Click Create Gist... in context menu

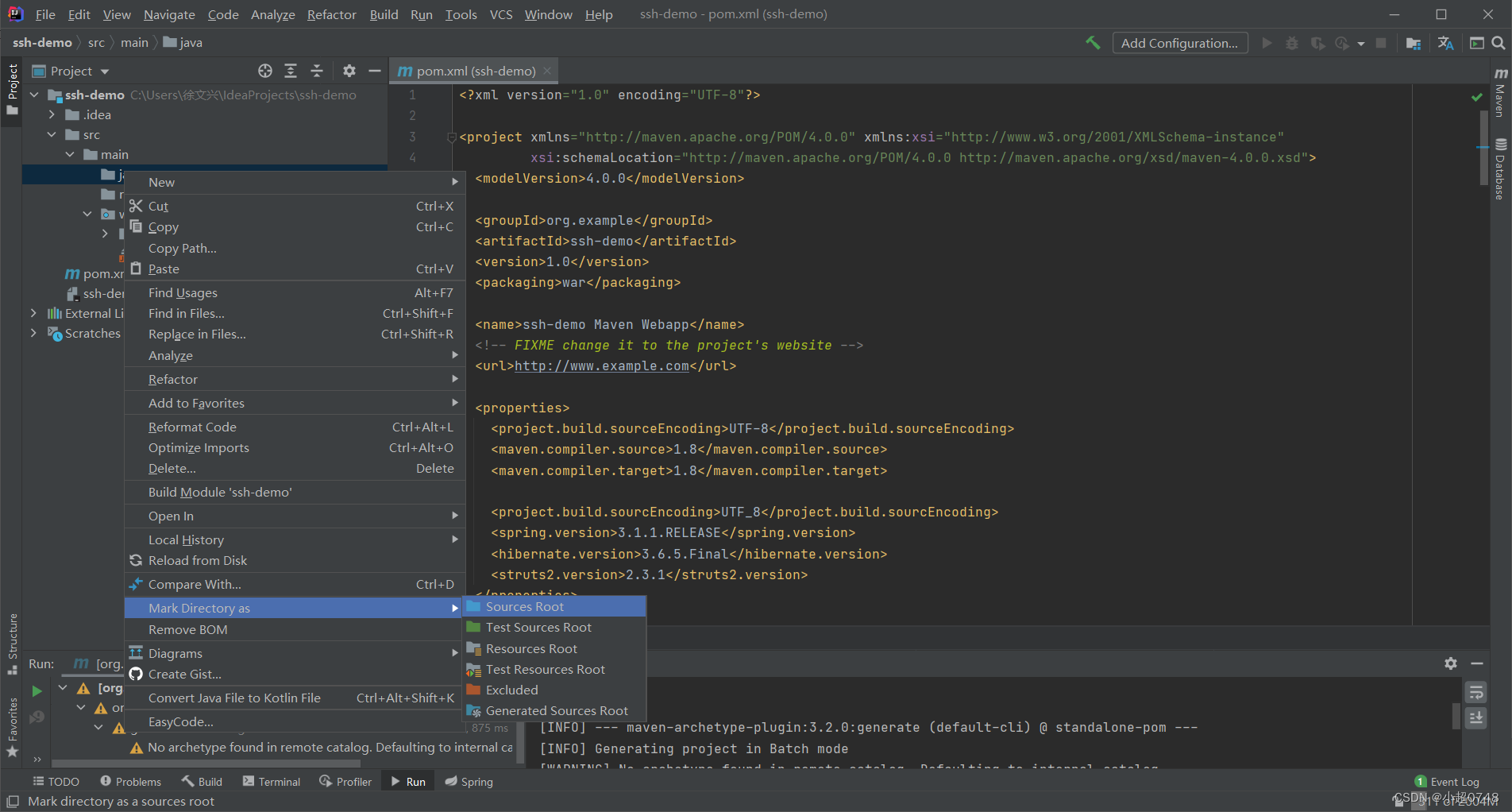pos(295,674)
